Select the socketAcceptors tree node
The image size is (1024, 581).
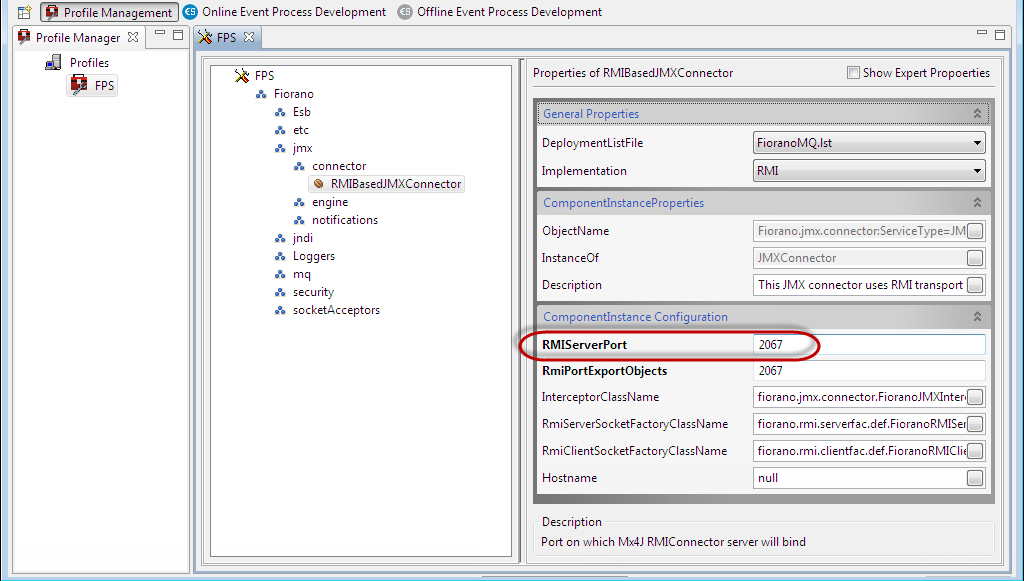point(336,310)
